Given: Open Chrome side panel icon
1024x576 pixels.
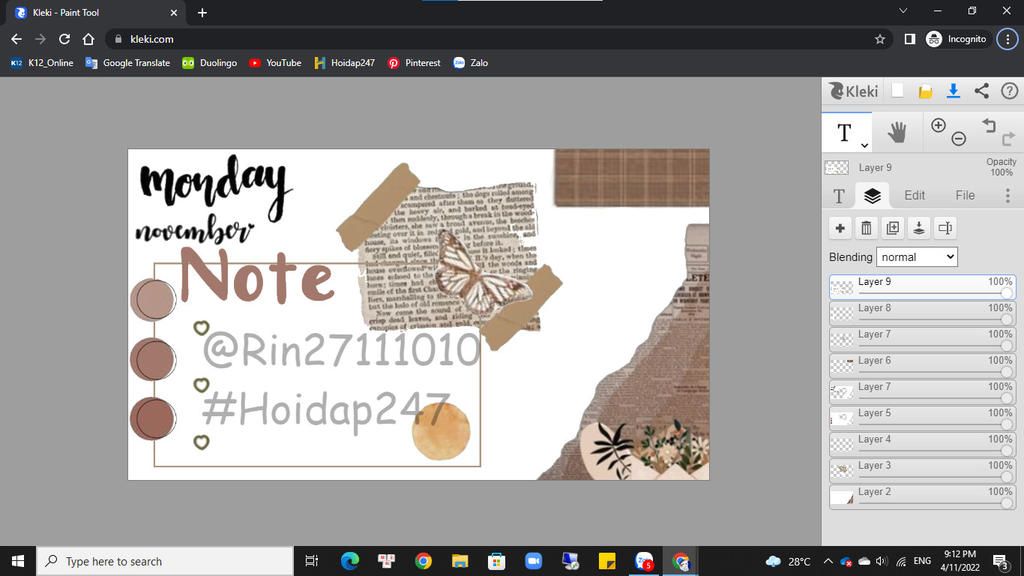Looking at the screenshot, I should point(909,39).
